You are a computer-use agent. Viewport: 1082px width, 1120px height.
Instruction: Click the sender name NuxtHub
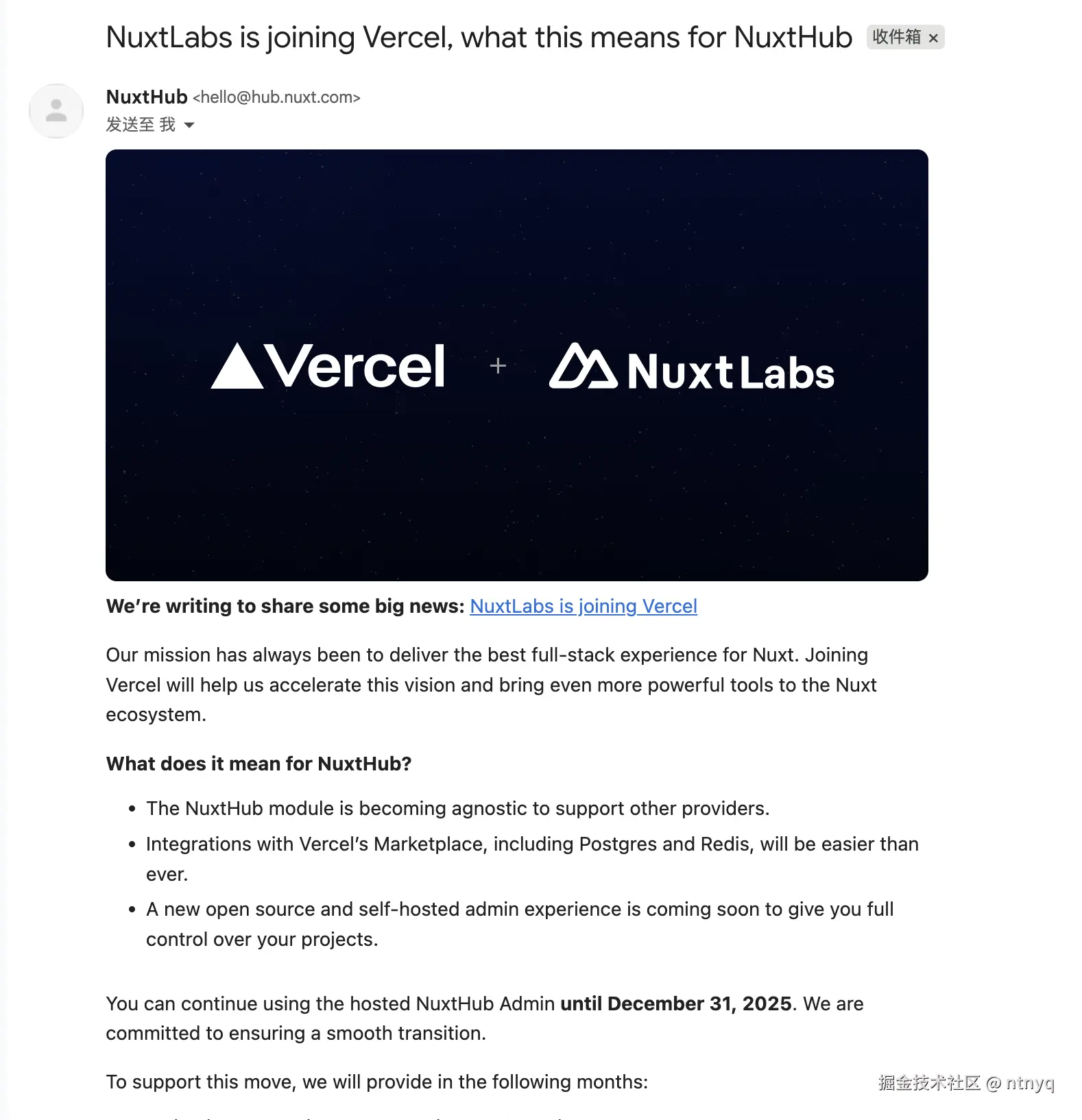147,97
